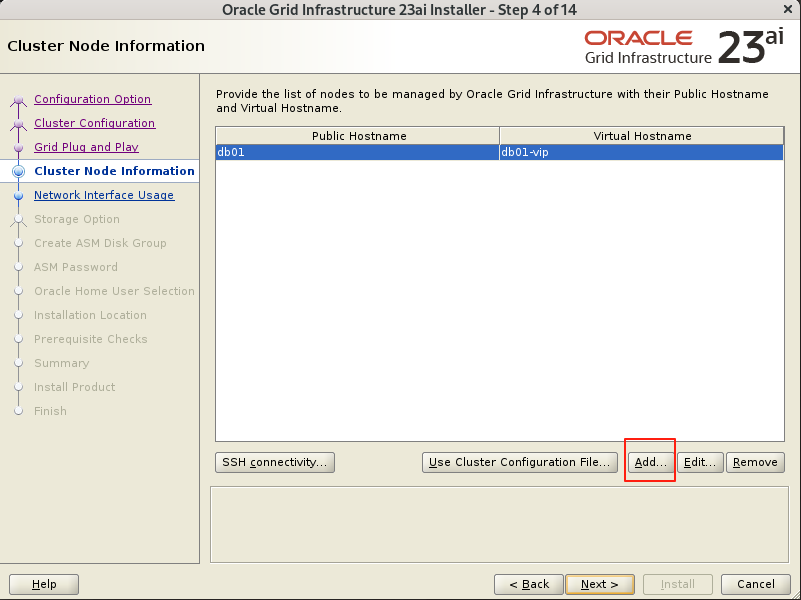This screenshot has width=801, height=600.
Task: Close the installer window
Action: coord(788,9)
